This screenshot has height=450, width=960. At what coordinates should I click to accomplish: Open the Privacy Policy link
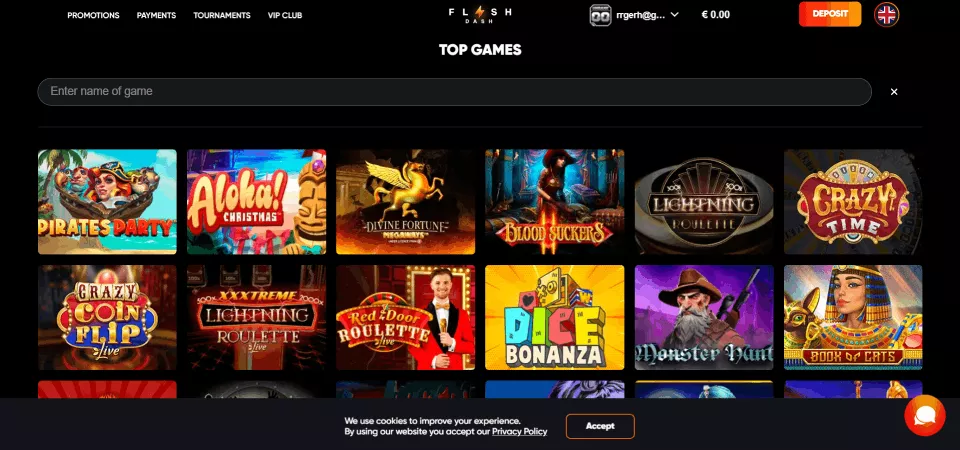[519, 432]
